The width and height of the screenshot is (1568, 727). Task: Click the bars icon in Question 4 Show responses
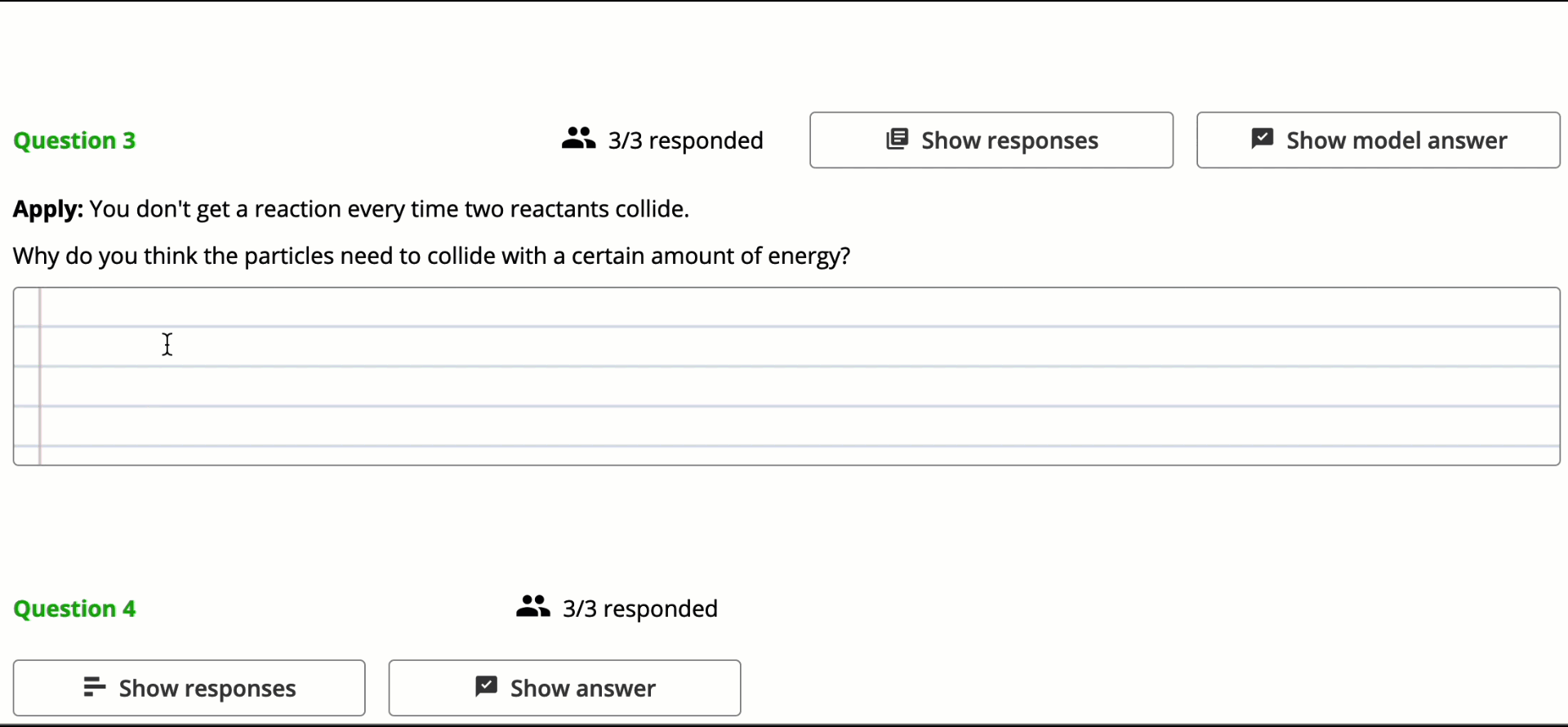[95, 687]
